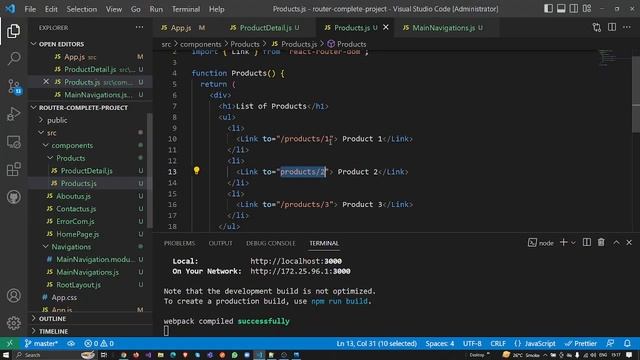The image size is (640, 360).
Task: Switch to the ProductDetail.js editor tab
Action: coord(265,28)
